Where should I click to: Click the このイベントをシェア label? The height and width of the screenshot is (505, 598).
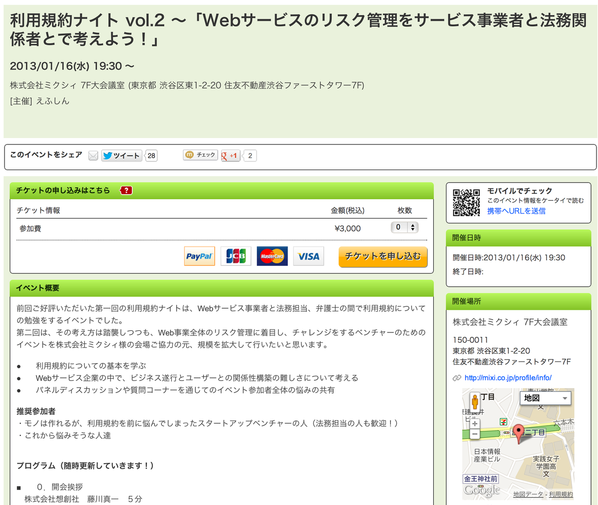click(x=46, y=154)
